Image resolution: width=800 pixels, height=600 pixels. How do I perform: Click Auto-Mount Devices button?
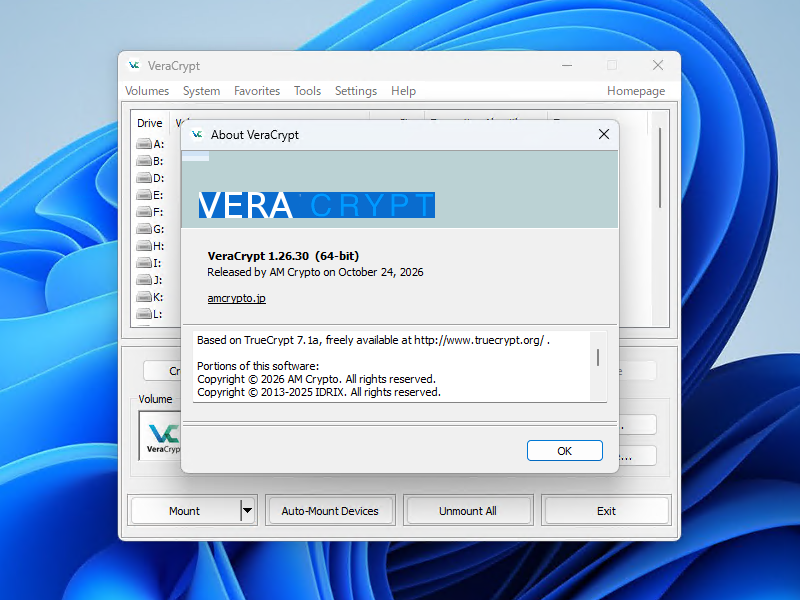pos(330,511)
